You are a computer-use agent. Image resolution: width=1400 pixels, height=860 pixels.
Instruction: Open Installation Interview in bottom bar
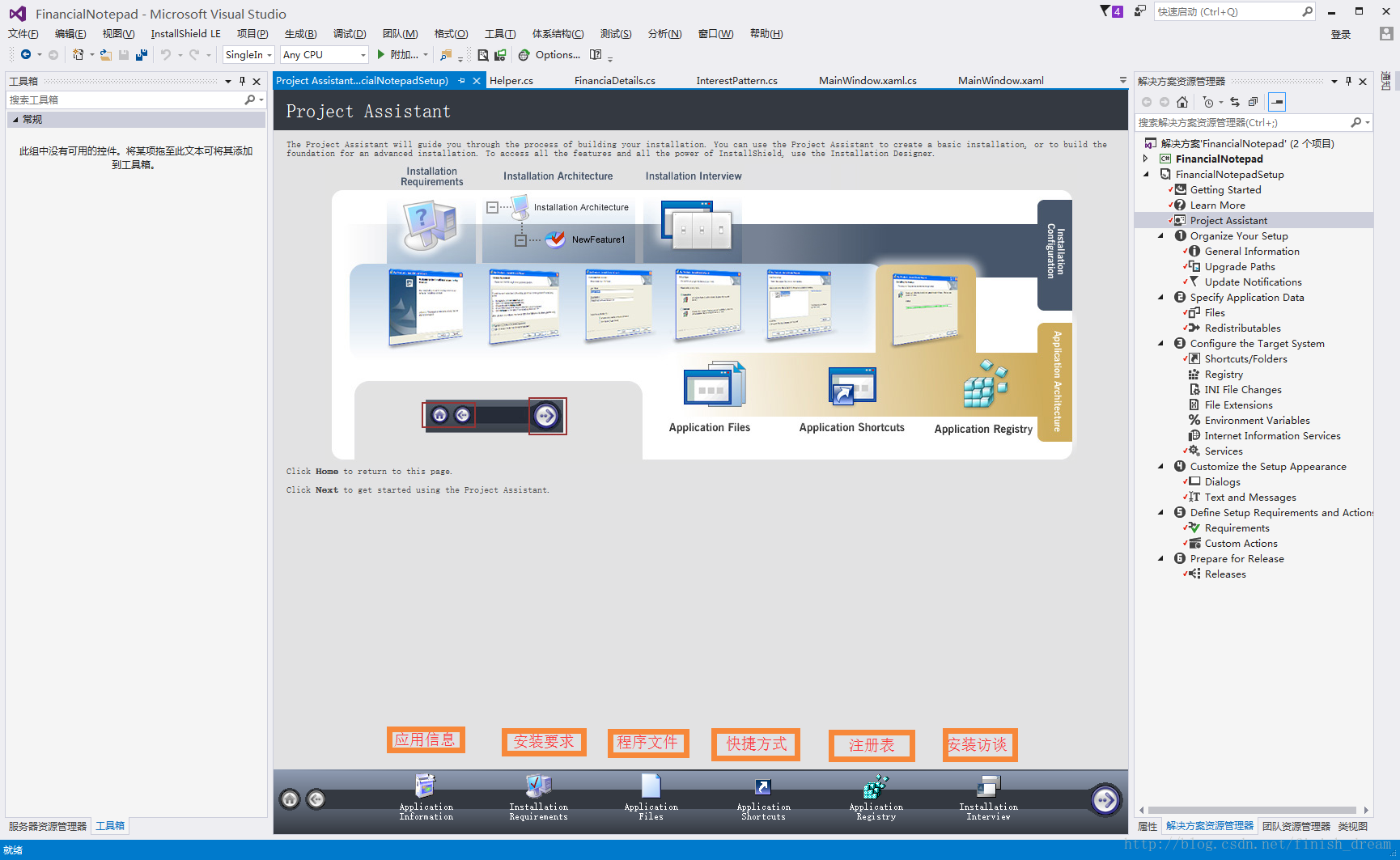[x=988, y=798]
